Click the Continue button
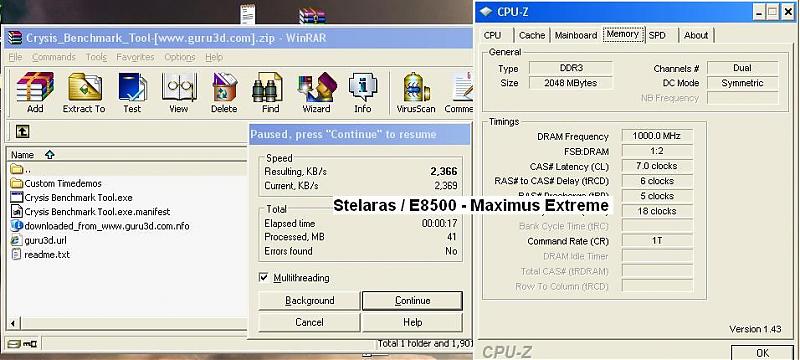Screen dimensions: 800x360 [x=412, y=301]
